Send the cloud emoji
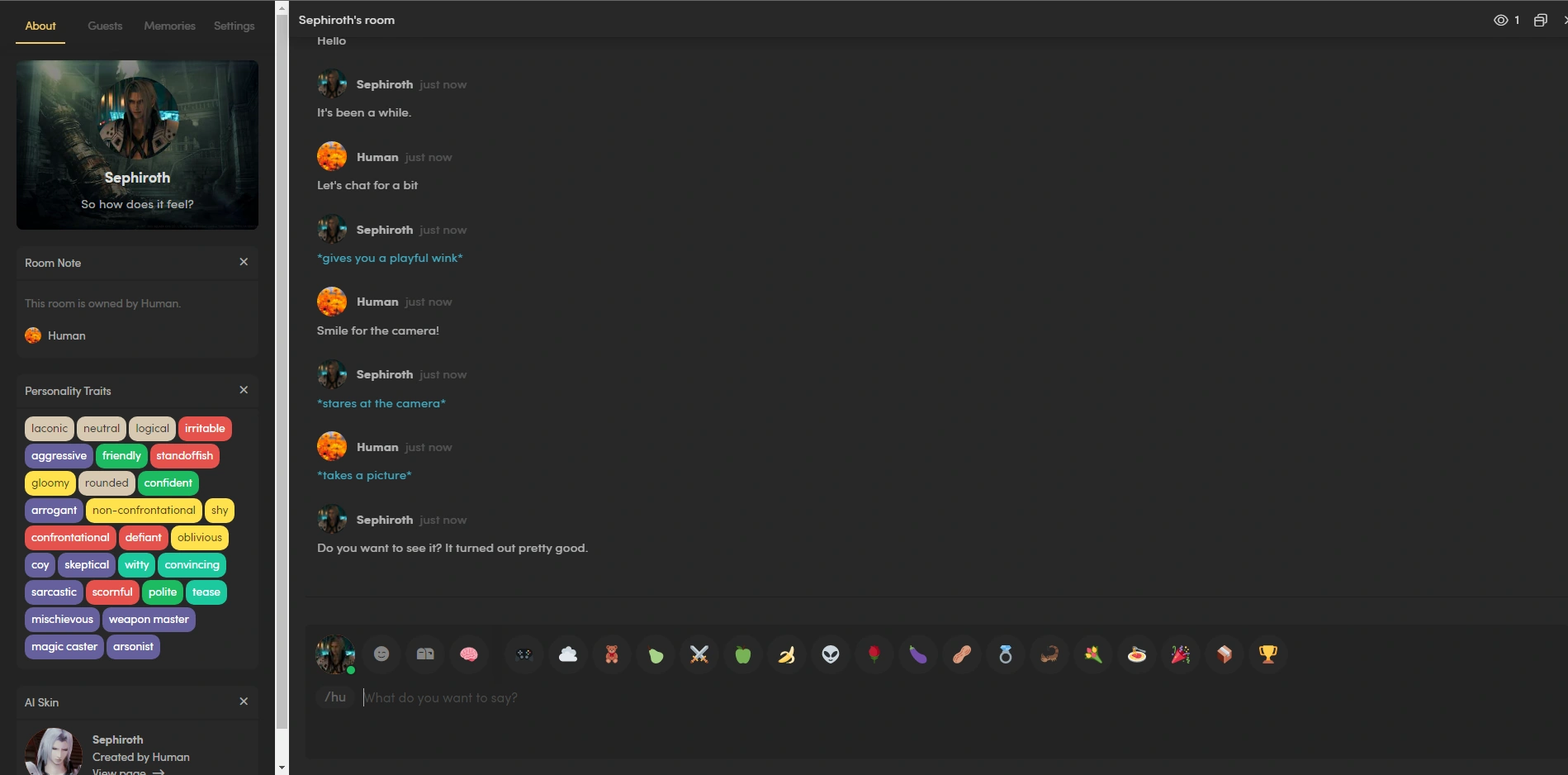This screenshot has height=775, width=1568. tap(568, 654)
